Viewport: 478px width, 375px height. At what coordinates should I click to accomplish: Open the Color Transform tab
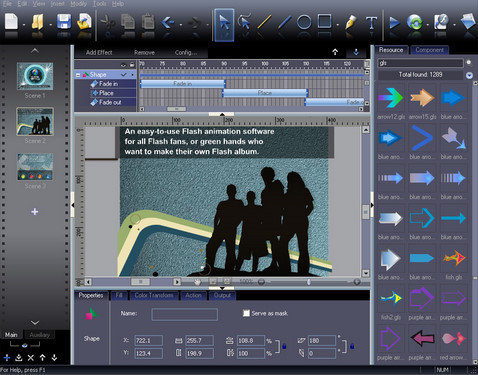[x=154, y=295]
